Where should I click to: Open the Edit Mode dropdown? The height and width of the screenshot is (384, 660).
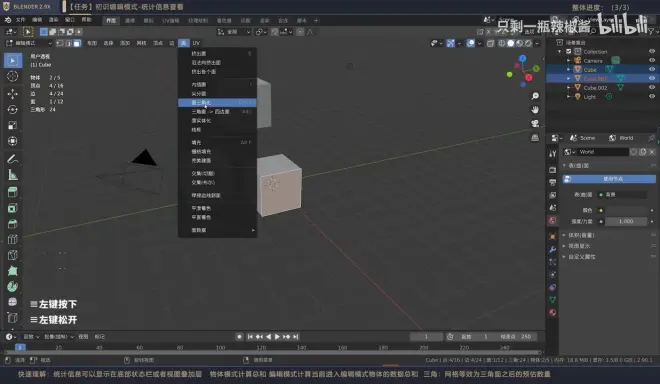[x=29, y=43]
